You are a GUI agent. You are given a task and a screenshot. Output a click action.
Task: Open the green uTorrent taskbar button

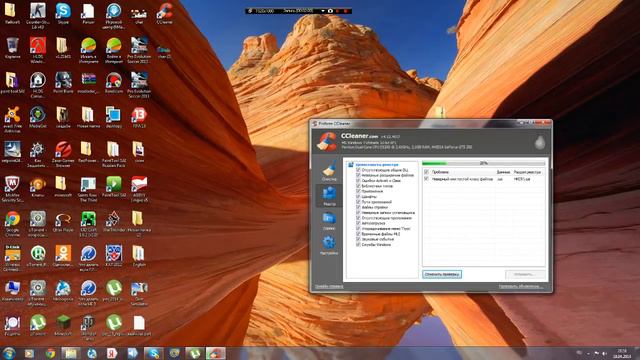coord(195,353)
